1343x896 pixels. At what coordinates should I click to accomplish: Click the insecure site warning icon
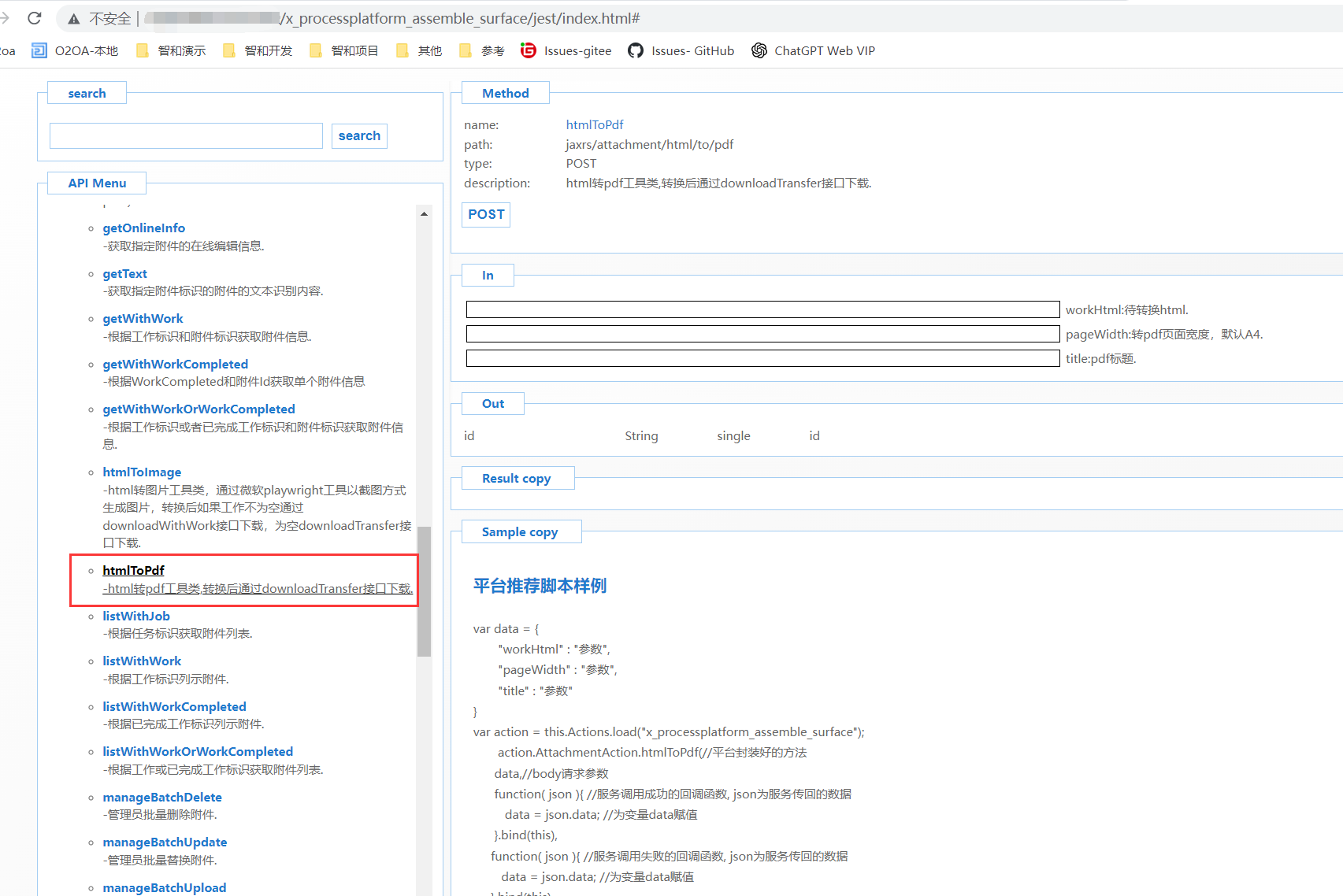coord(73,19)
